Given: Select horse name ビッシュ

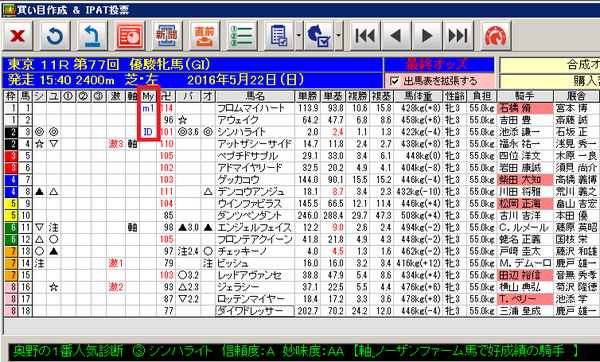Looking at the screenshot, I should [233, 263].
